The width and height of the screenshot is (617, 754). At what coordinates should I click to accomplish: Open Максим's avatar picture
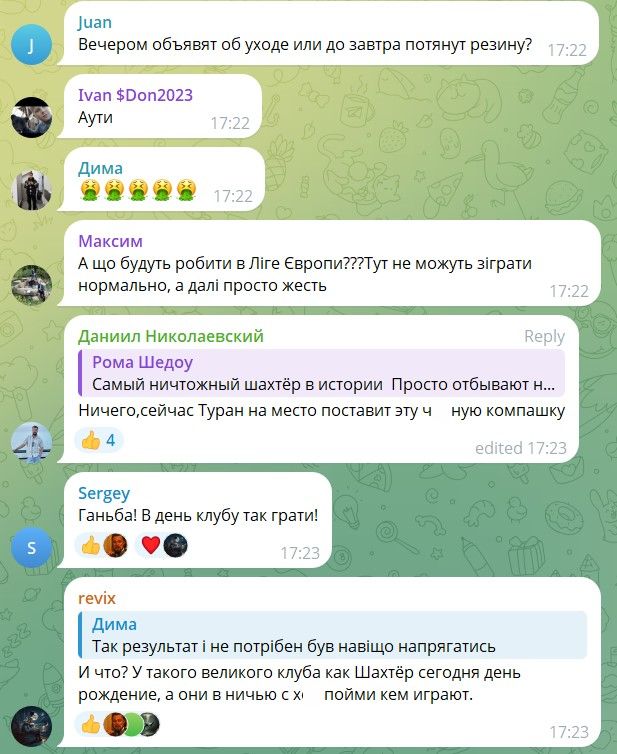tap(31, 285)
